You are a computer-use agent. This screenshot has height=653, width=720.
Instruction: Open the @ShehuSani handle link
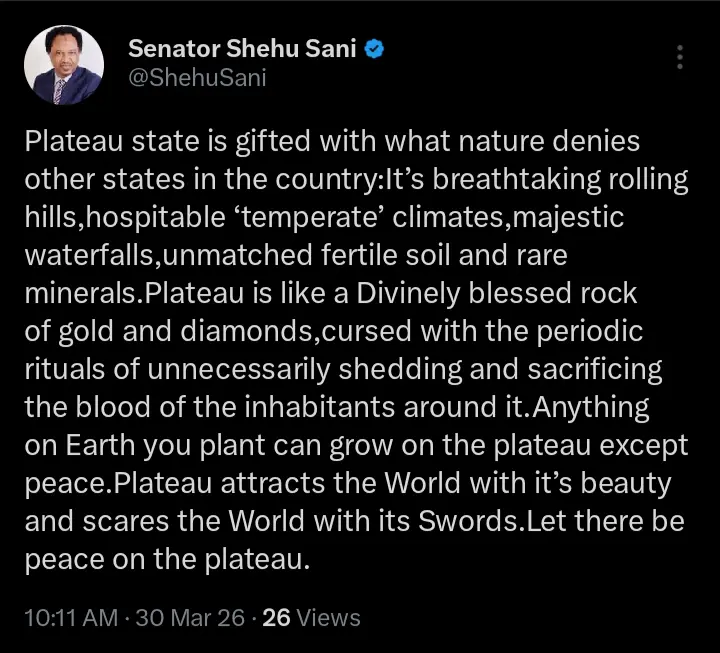[197, 78]
